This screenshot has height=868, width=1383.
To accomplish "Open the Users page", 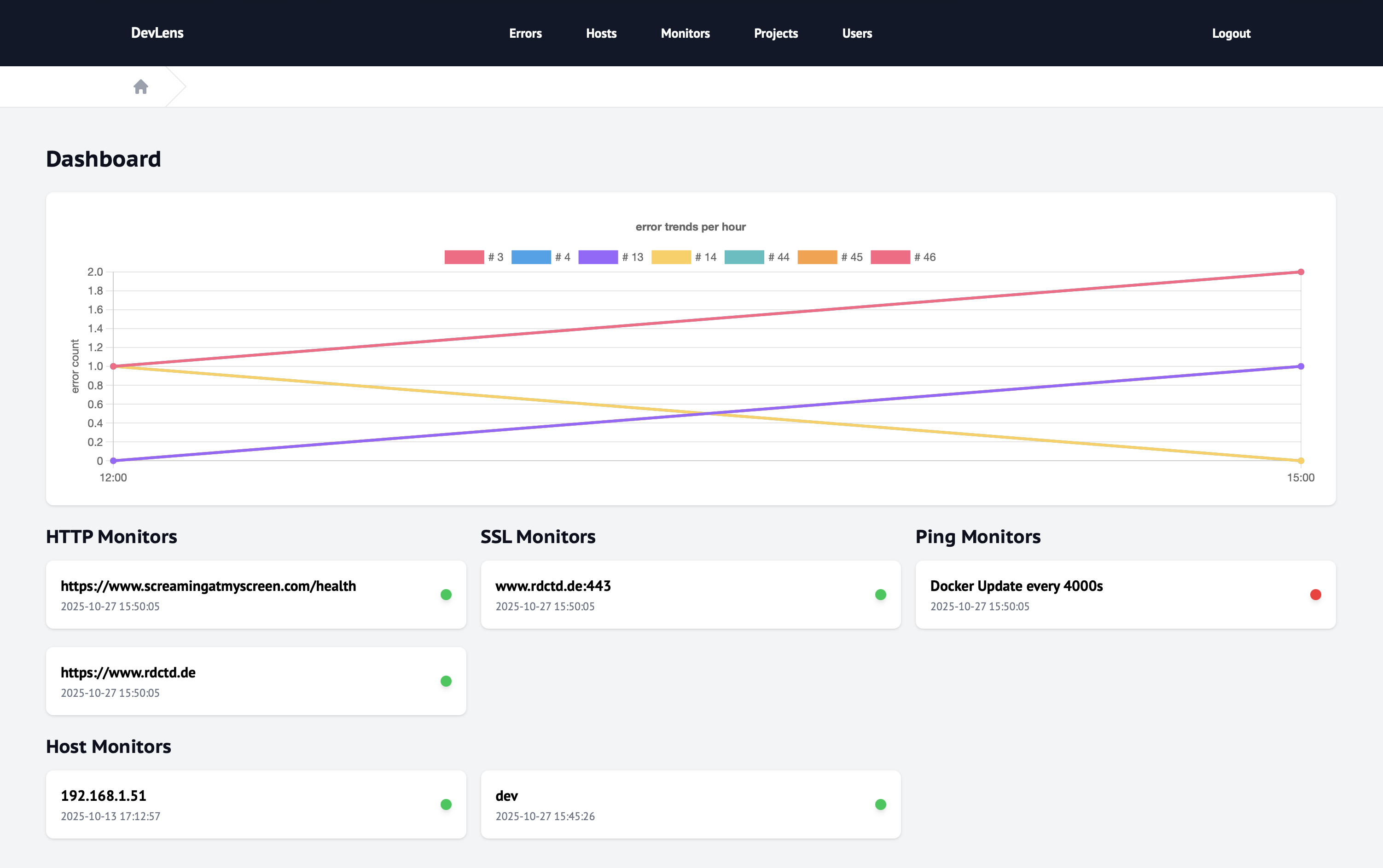I will 857,33.
